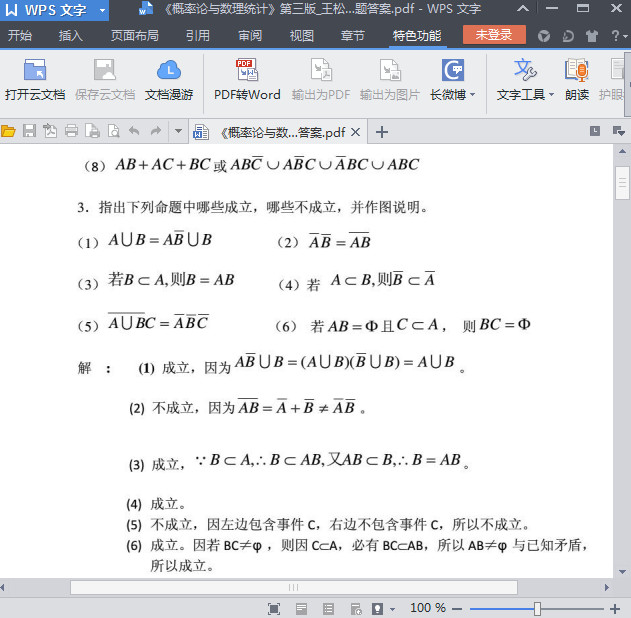631x618 pixels.
Task: Open the 页面布局 ribbon tab
Action: coord(134,36)
